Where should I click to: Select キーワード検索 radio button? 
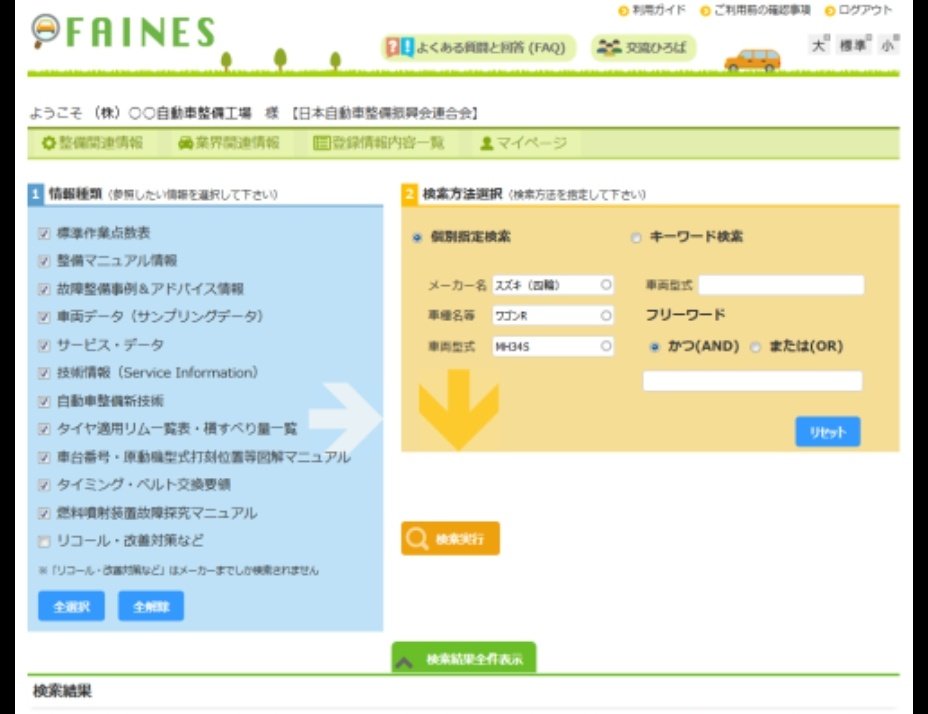(636, 237)
